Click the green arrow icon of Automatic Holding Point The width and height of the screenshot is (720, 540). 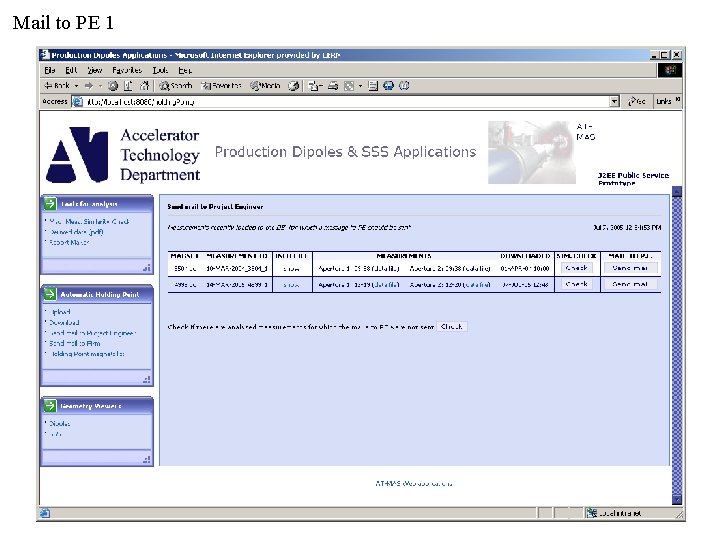pos(50,294)
